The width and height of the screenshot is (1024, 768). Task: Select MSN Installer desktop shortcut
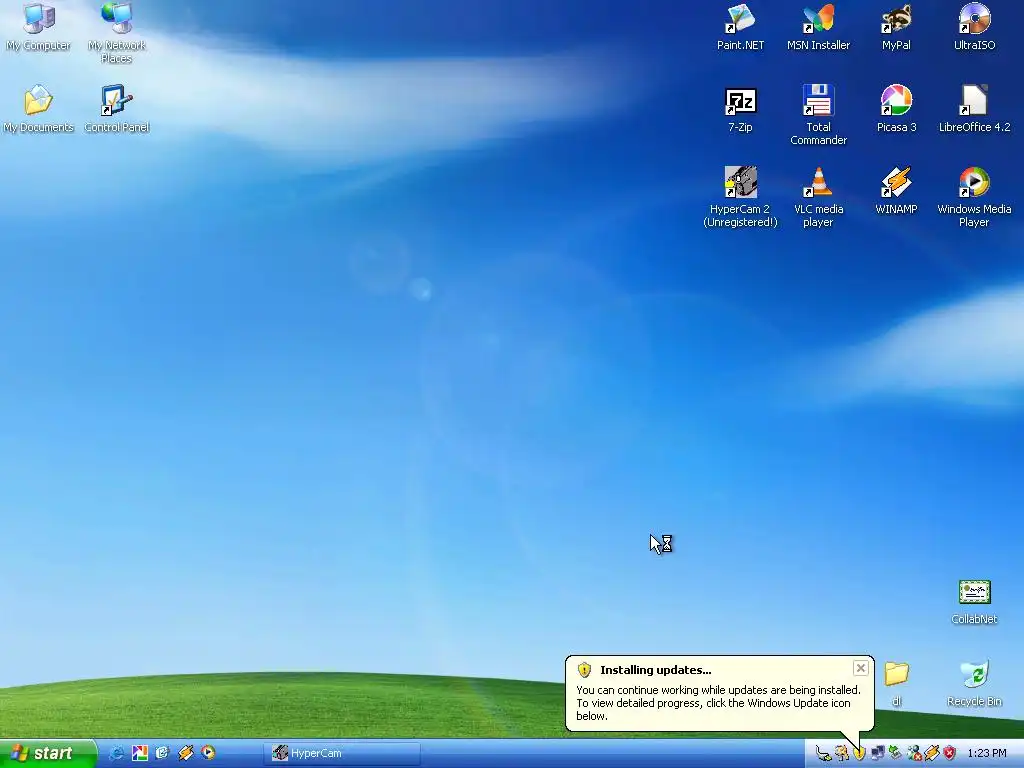(818, 27)
